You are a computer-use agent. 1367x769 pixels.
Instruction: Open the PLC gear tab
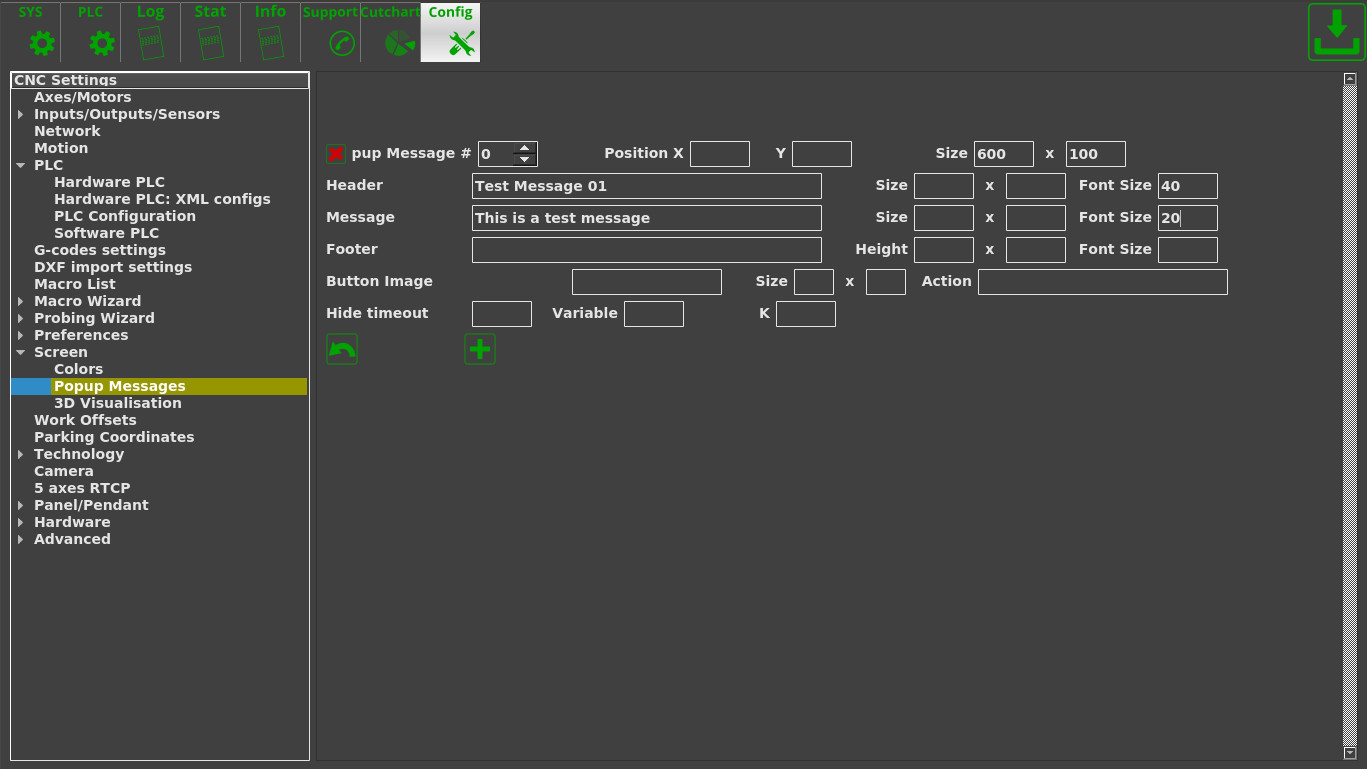91,33
